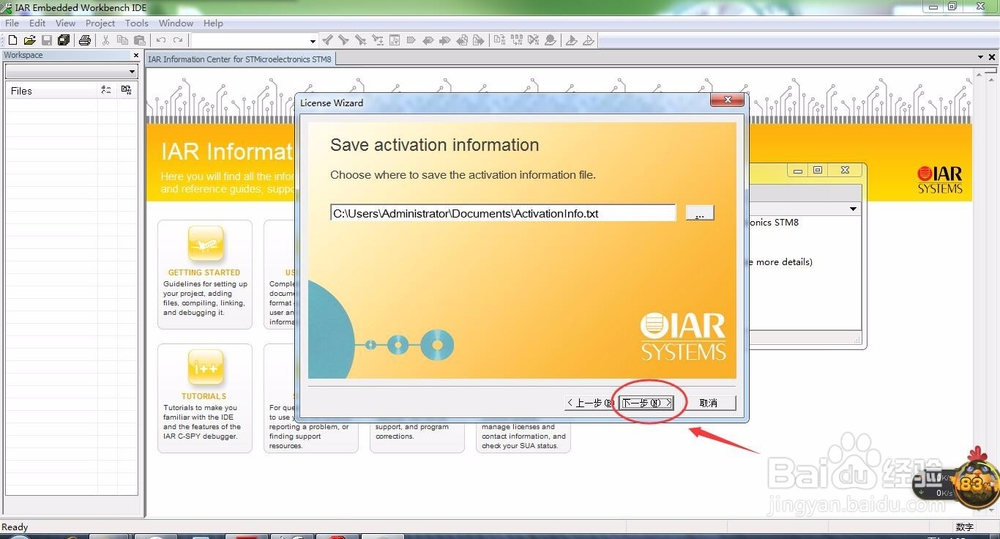The image size is (1000, 539).
Task: Click the Save All icon
Action: coord(63,40)
